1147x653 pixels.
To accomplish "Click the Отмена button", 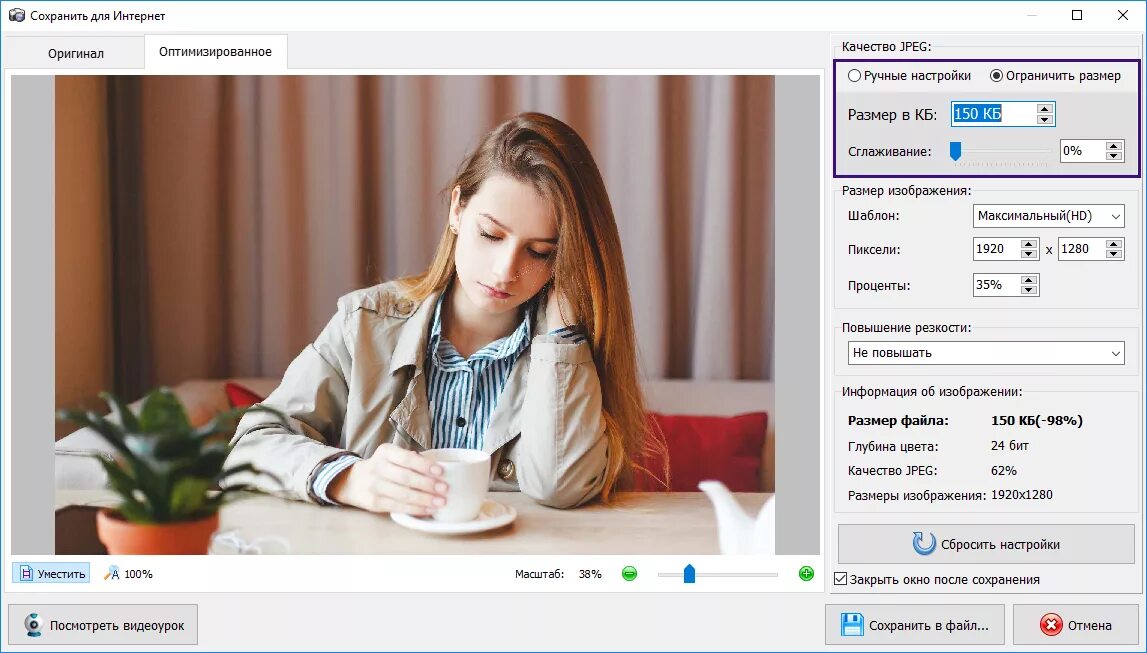I will (x=1076, y=625).
